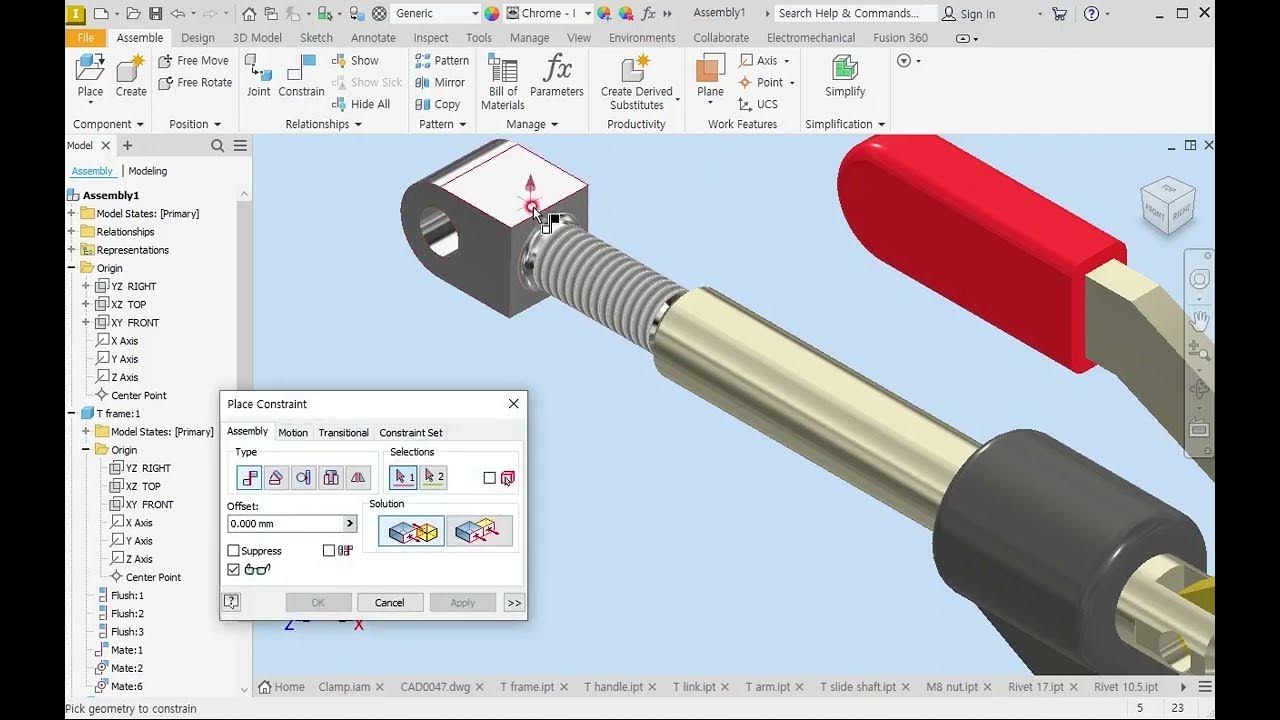Click the ViewCube in the viewport
Viewport: 1280px width, 720px height.
[x=1167, y=205]
